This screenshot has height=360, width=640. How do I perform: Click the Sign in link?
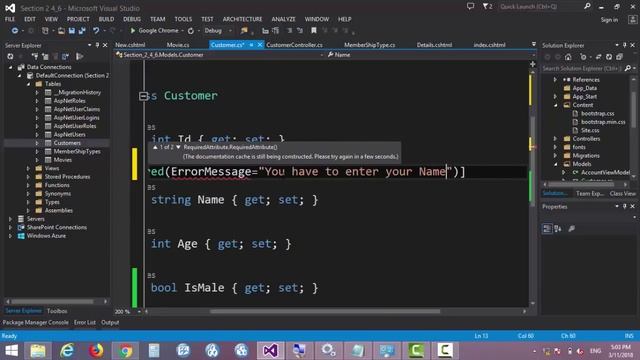pos(609,20)
